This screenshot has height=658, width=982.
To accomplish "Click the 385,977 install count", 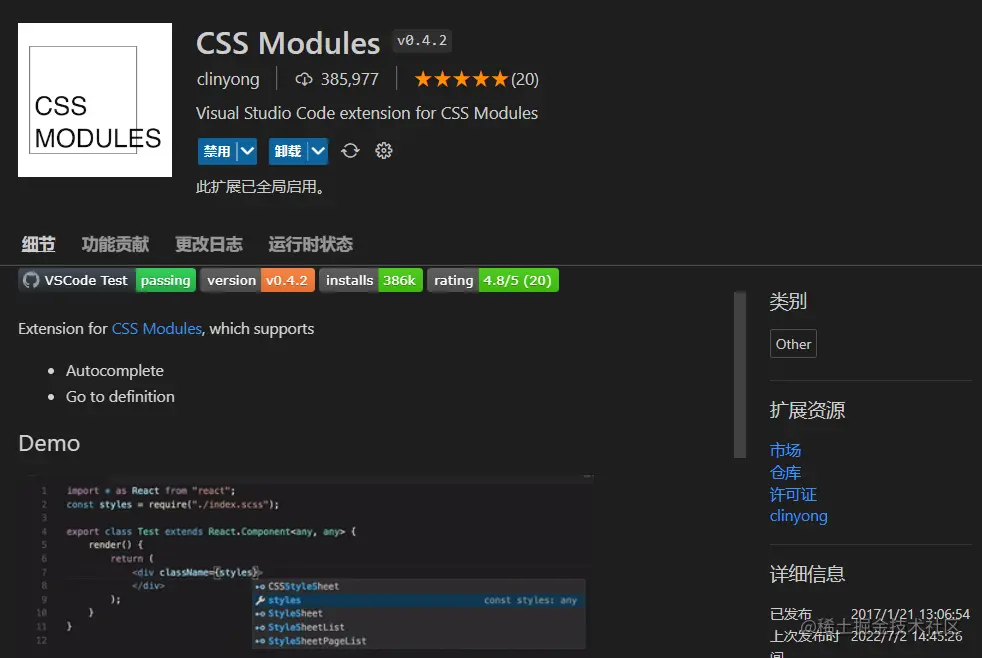I will click(x=349, y=80).
